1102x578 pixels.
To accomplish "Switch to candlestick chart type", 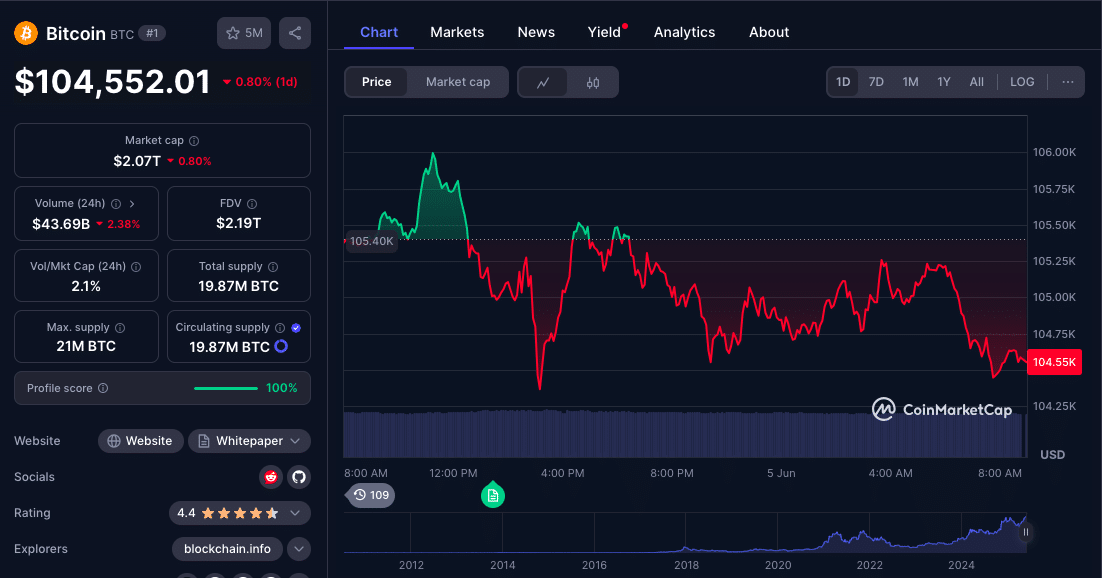I will point(592,82).
